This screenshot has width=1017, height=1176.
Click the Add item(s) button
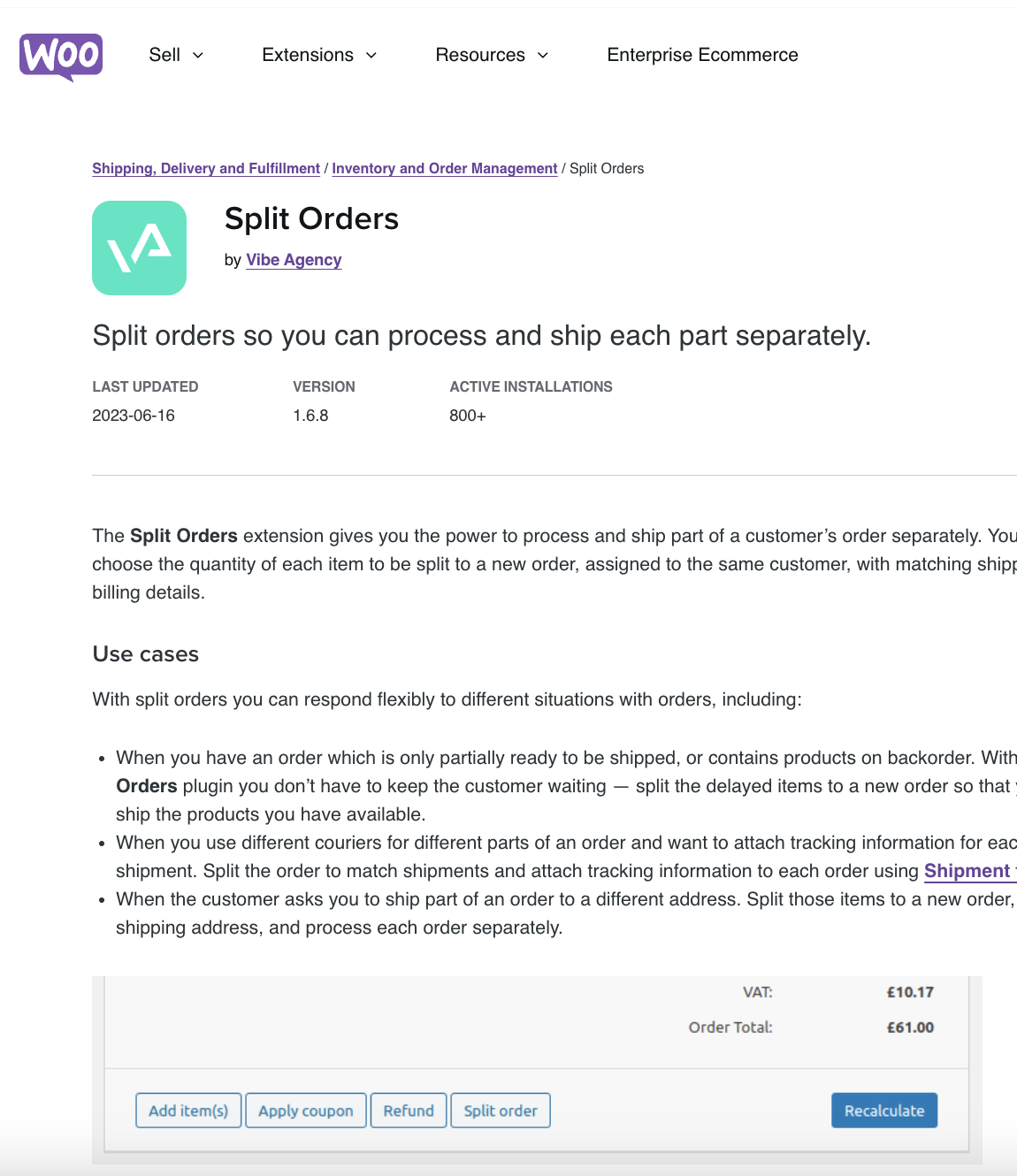(x=187, y=1111)
